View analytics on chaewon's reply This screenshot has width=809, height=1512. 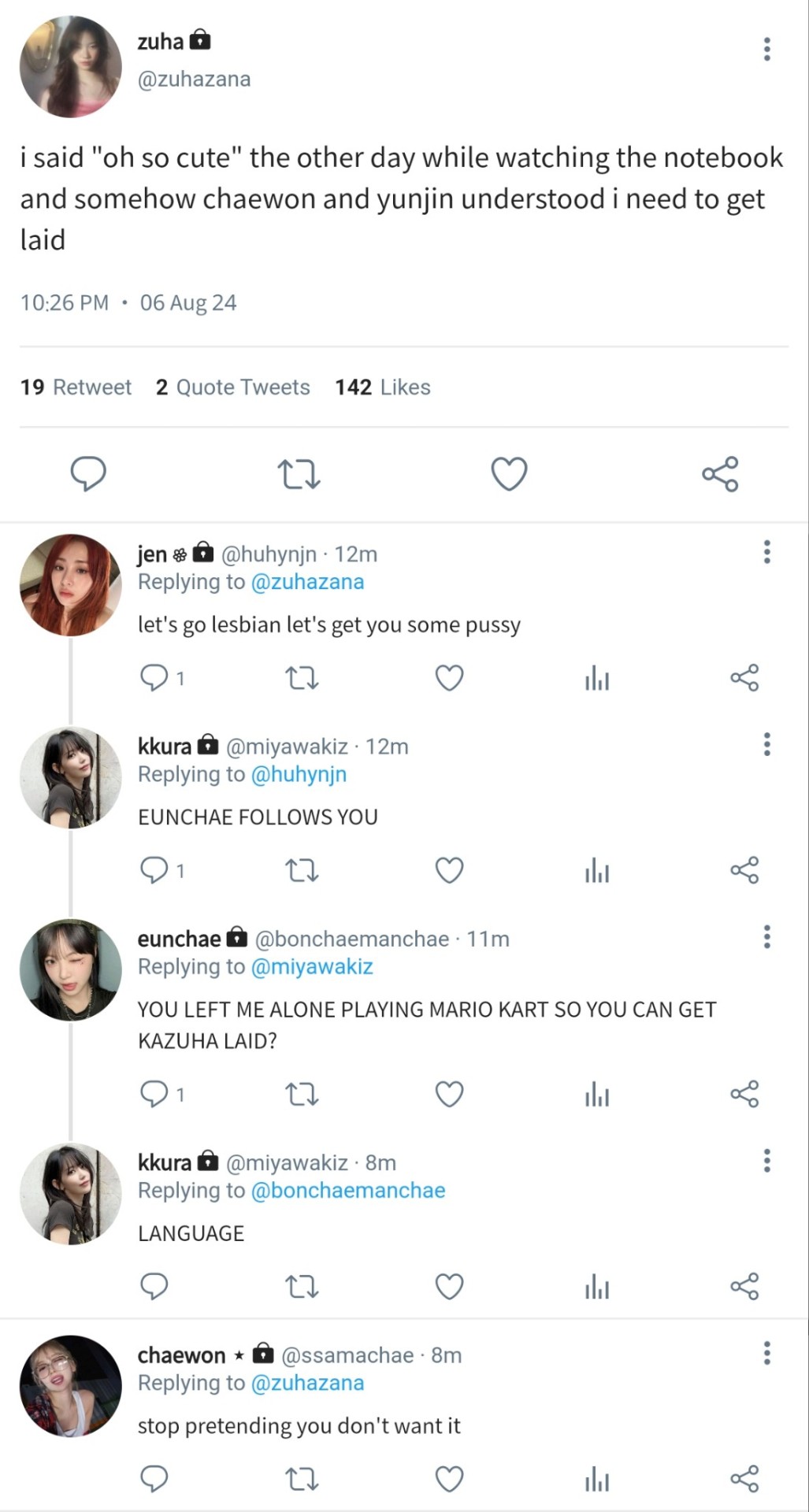point(597,1480)
